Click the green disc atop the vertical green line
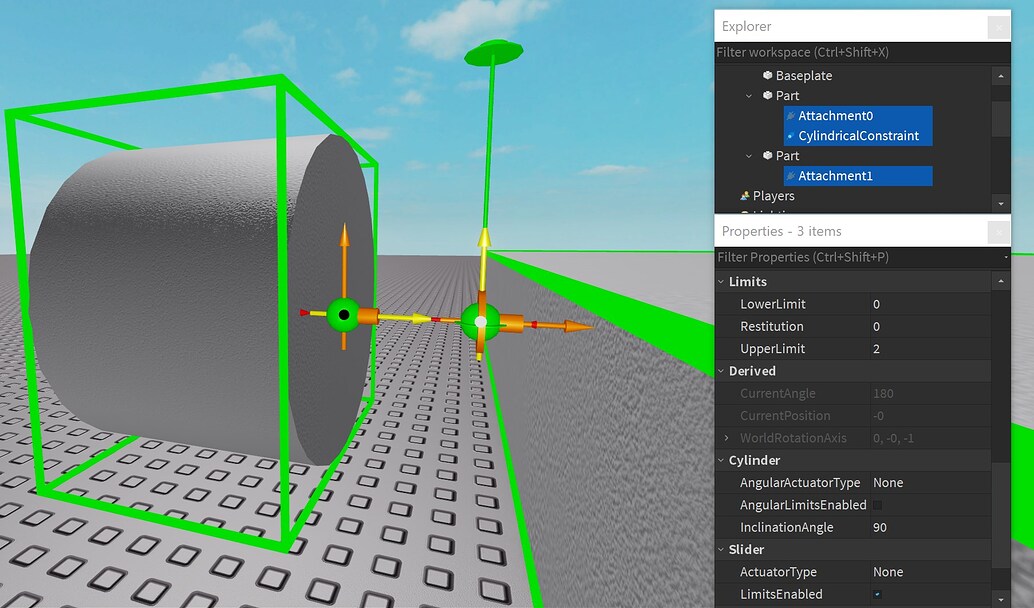Screen dimensions: 1034x608 493,53
